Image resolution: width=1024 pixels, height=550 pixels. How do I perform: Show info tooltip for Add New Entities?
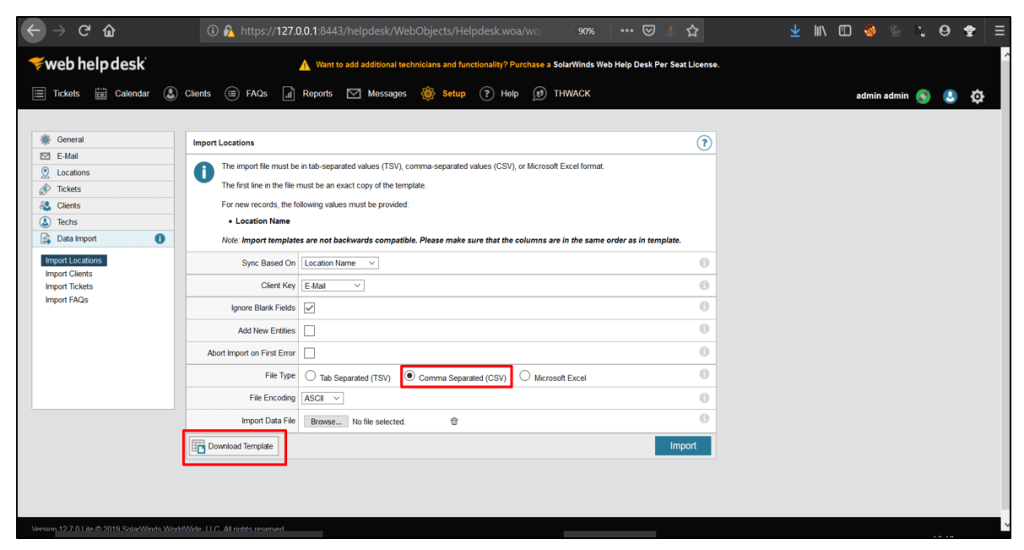point(704,329)
